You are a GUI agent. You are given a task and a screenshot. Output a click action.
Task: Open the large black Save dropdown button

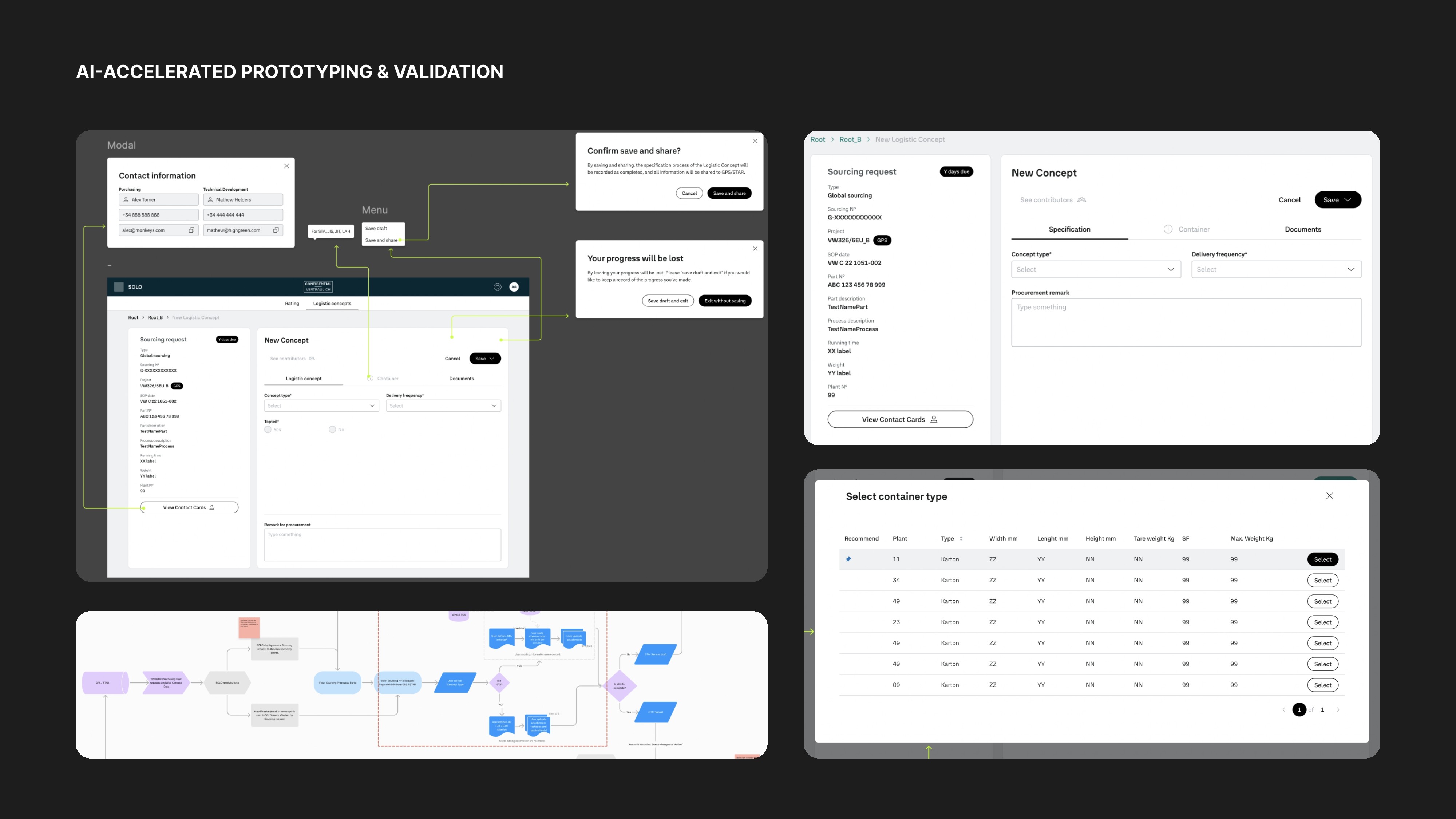click(1337, 200)
